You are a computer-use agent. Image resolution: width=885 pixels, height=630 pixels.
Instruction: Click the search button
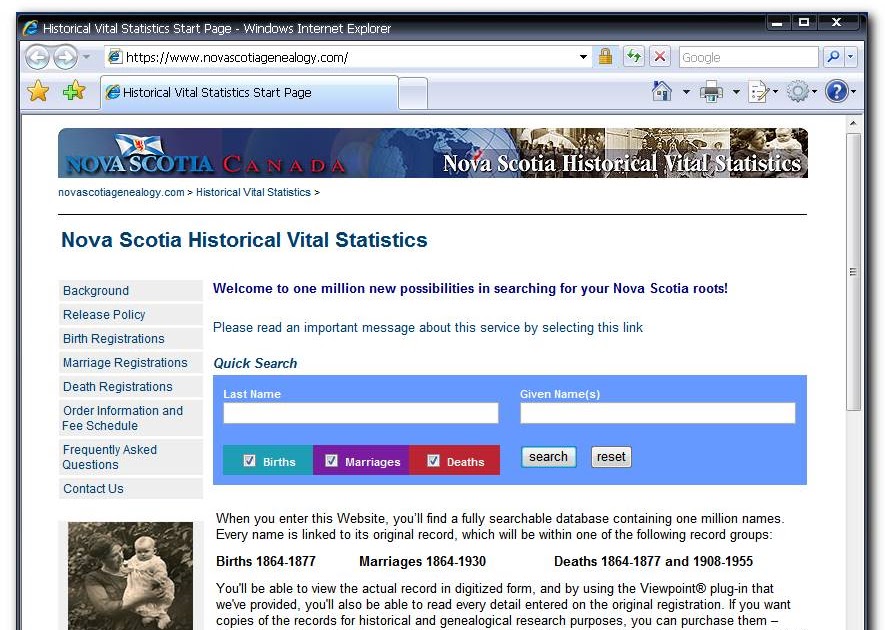548,456
